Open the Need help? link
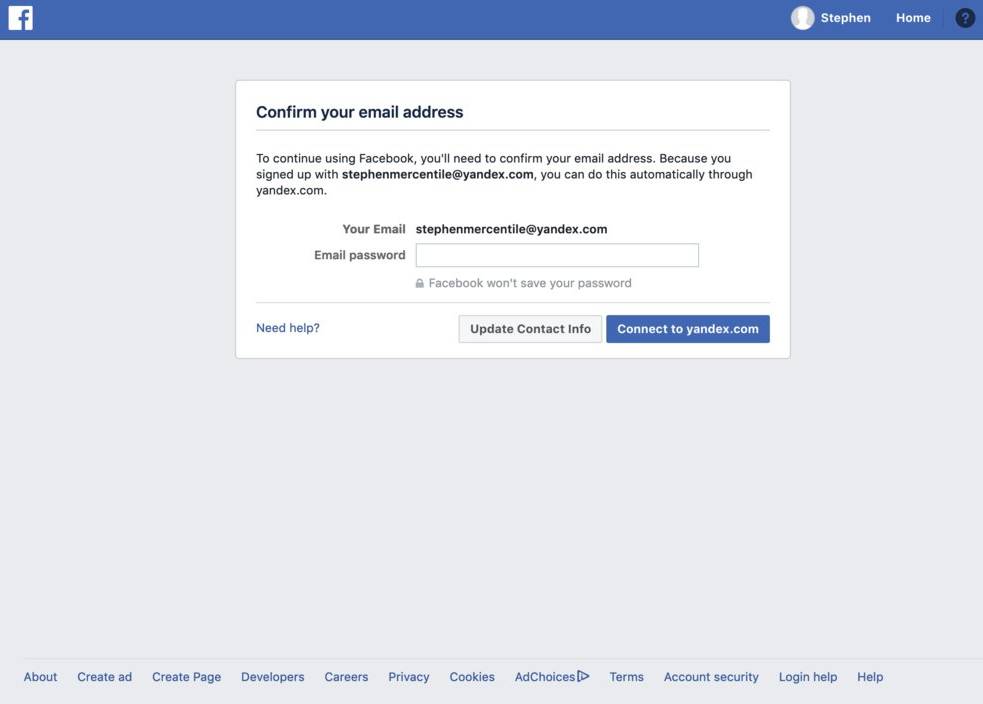Viewport: 983px width, 704px height. coord(288,328)
